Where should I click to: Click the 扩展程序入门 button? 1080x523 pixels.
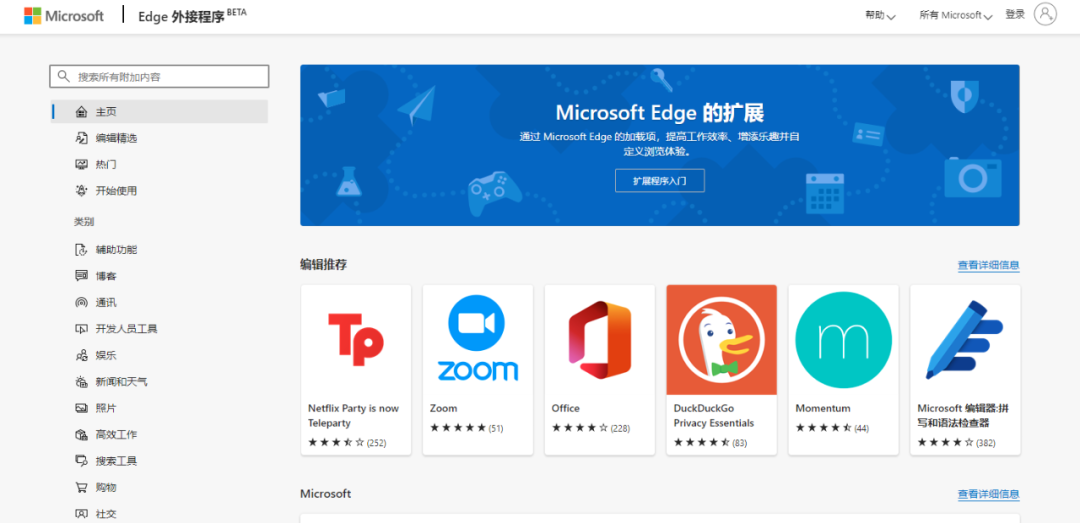tap(660, 181)
